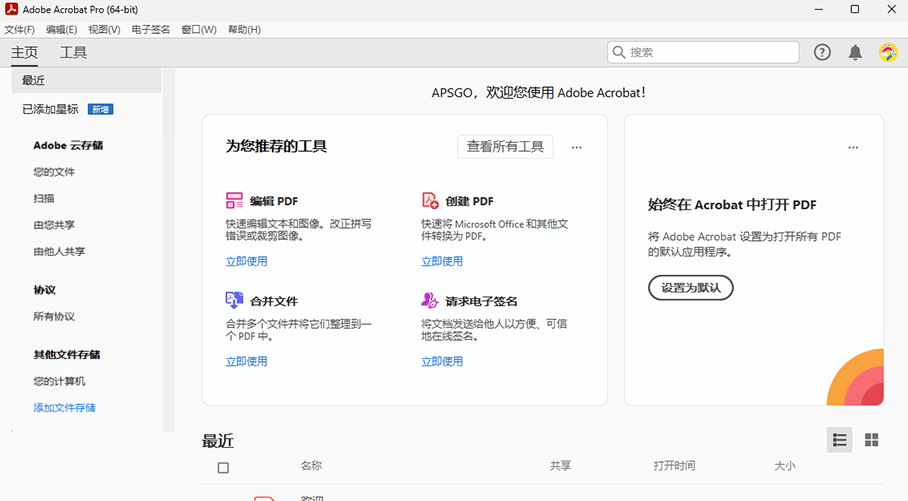Screen dimensions: 908x501
Task: Open the 窗口(W) menu
Action: (x=199, y=30)
